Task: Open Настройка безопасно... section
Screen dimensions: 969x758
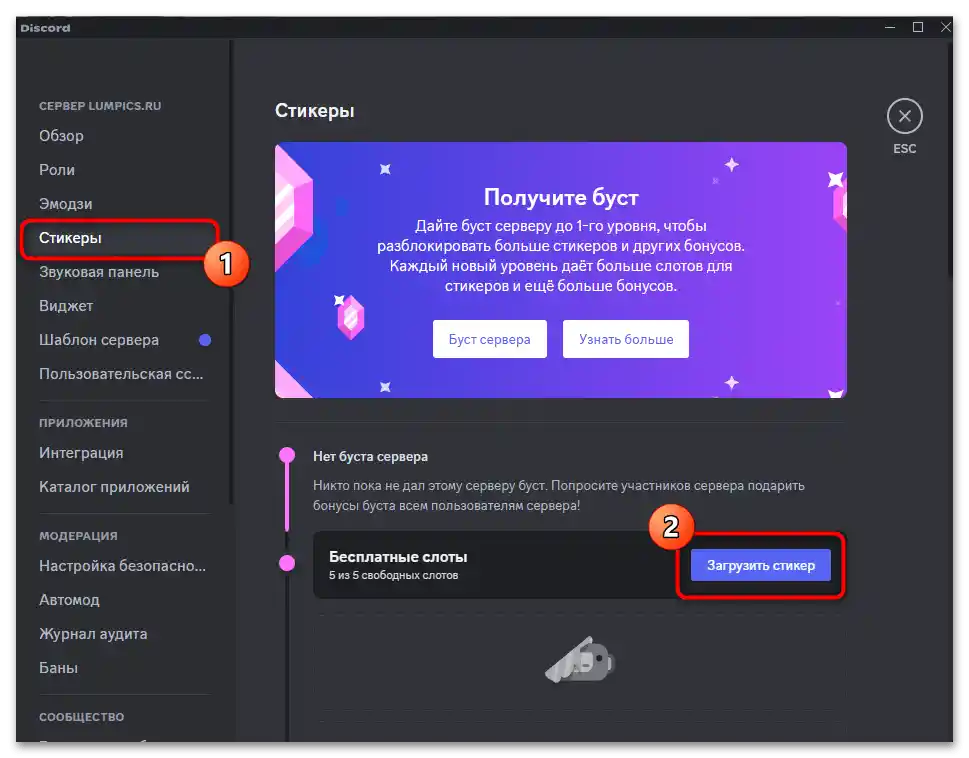Action: pos(123,566)
